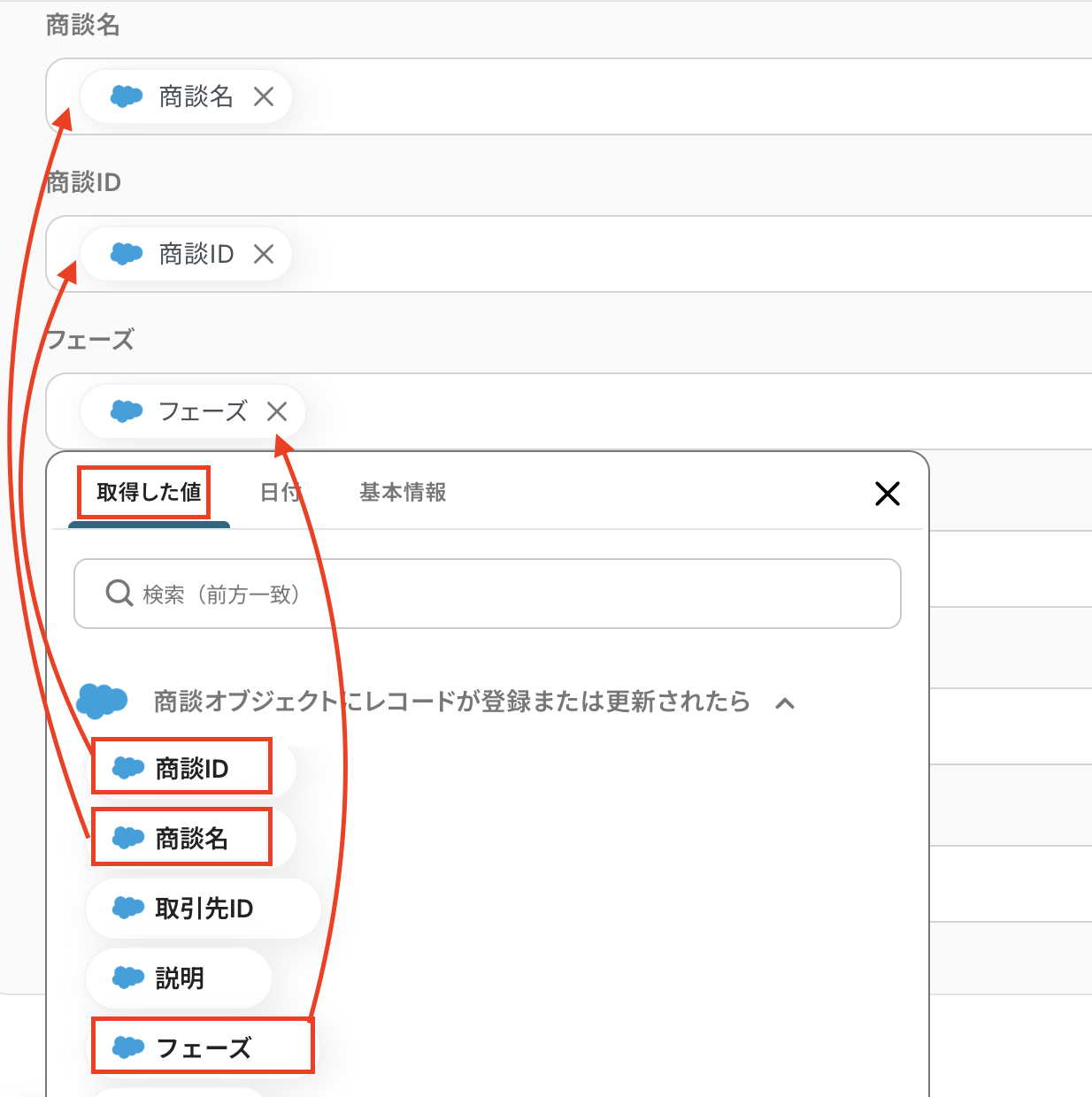
Task: Open the 基本情報 tab
Action: (403, 493)
